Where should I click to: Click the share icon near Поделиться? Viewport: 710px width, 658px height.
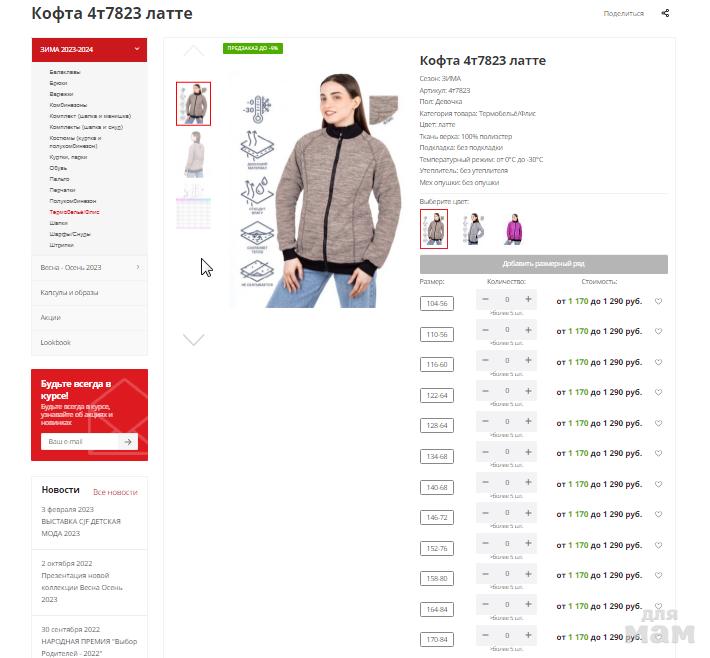(x=665, y=13)
